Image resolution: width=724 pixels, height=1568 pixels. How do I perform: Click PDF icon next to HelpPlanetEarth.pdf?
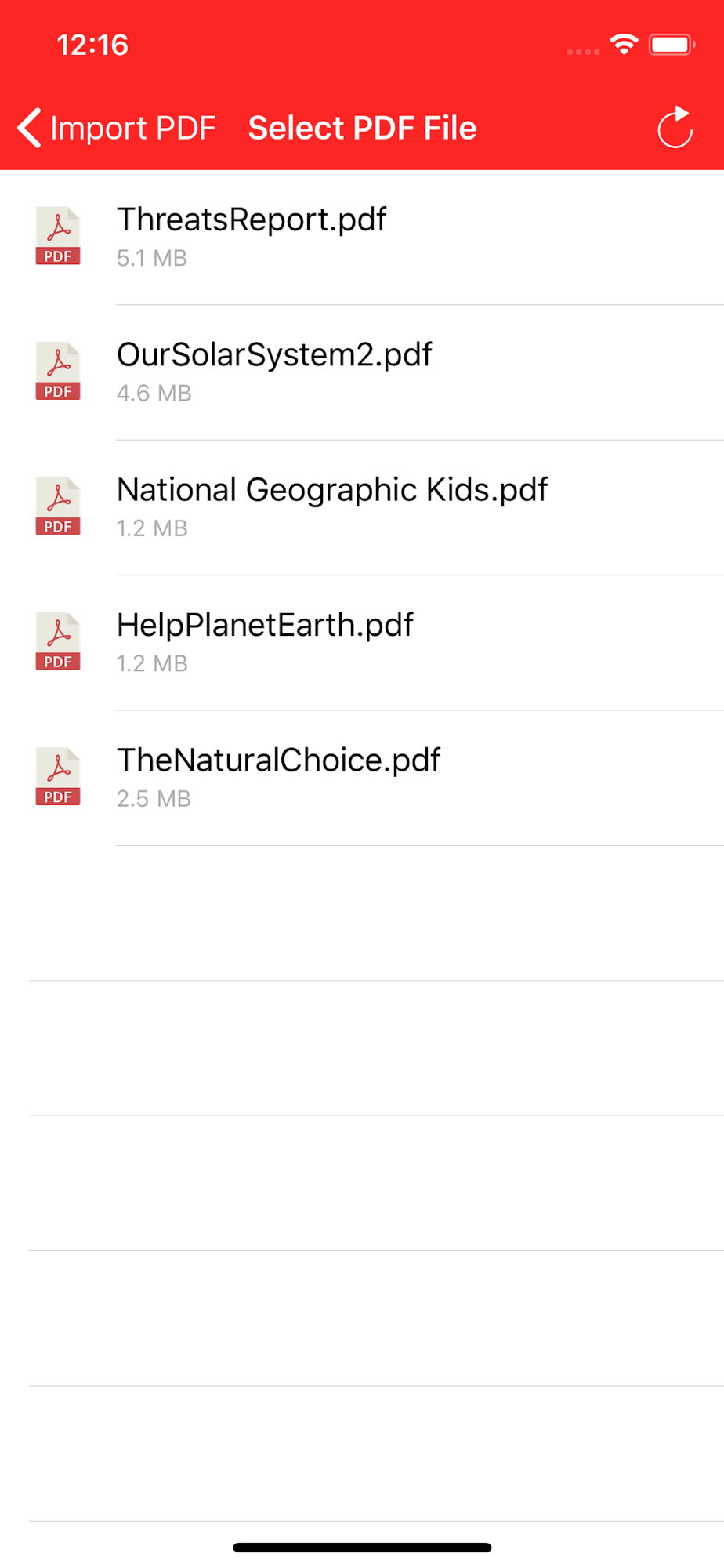[58, 641]
